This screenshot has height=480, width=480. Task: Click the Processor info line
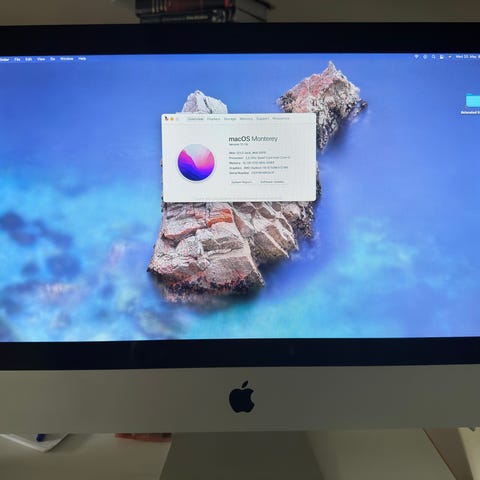[260, 158]
